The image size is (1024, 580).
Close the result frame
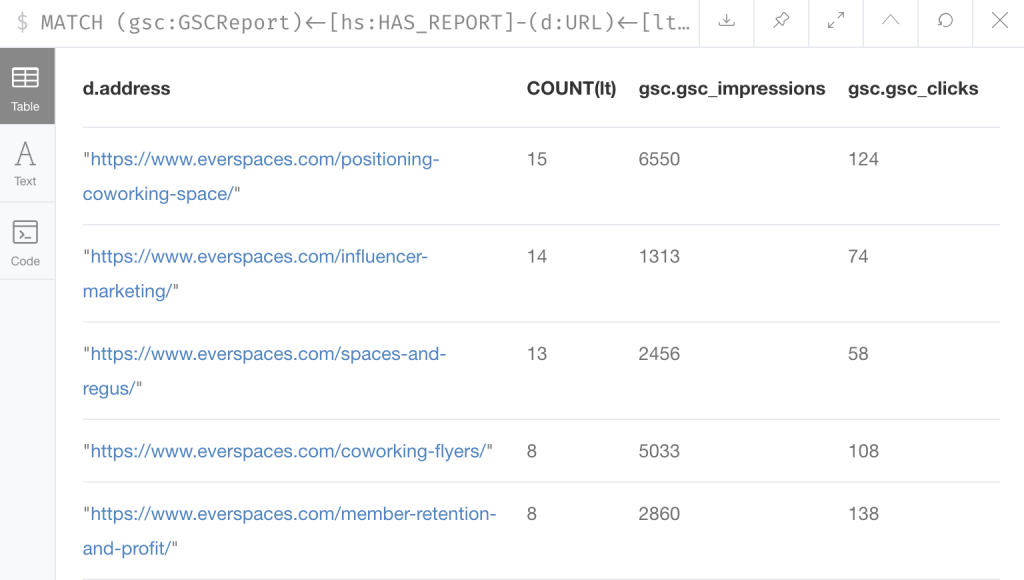click(999, 21)
